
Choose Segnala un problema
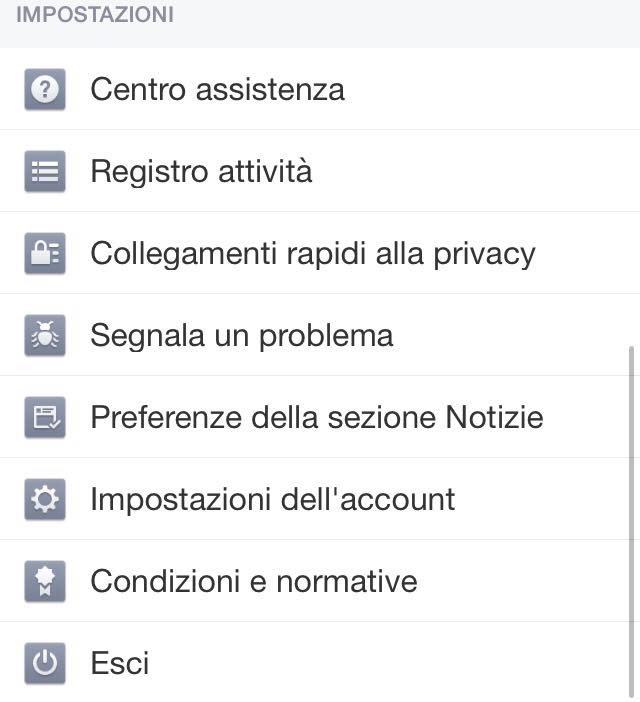[x=241, y=336]
